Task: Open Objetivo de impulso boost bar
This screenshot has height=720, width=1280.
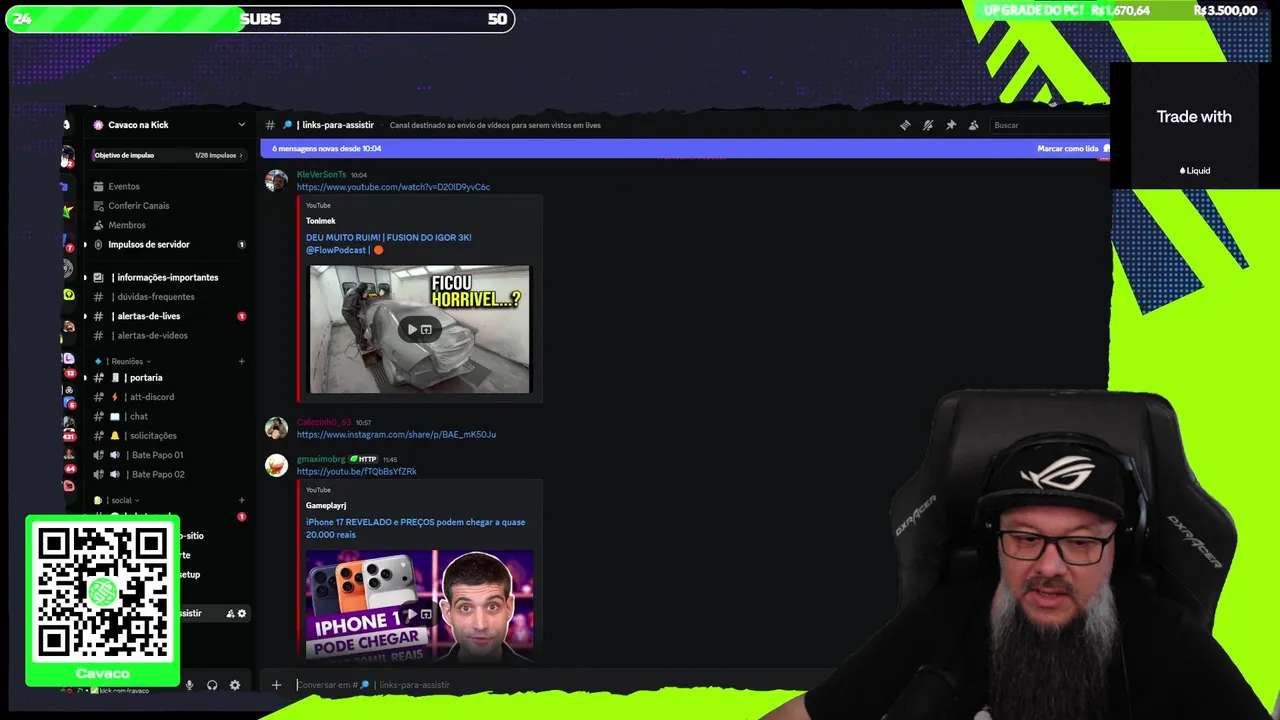Action: coord(168,155)
